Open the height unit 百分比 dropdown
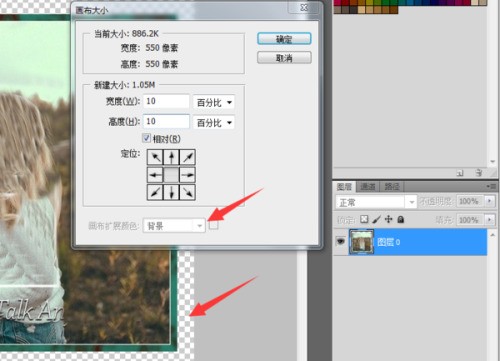 click(214, 122)
